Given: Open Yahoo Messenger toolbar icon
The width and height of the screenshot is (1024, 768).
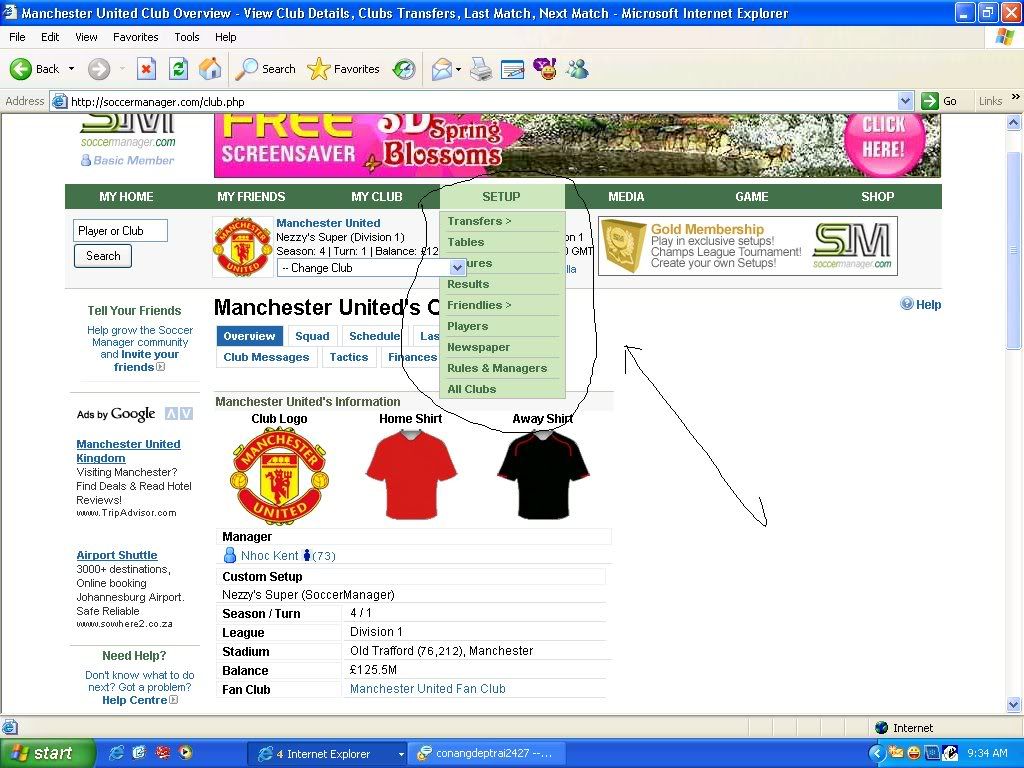Looking at the screenshot, I should 545,69.
